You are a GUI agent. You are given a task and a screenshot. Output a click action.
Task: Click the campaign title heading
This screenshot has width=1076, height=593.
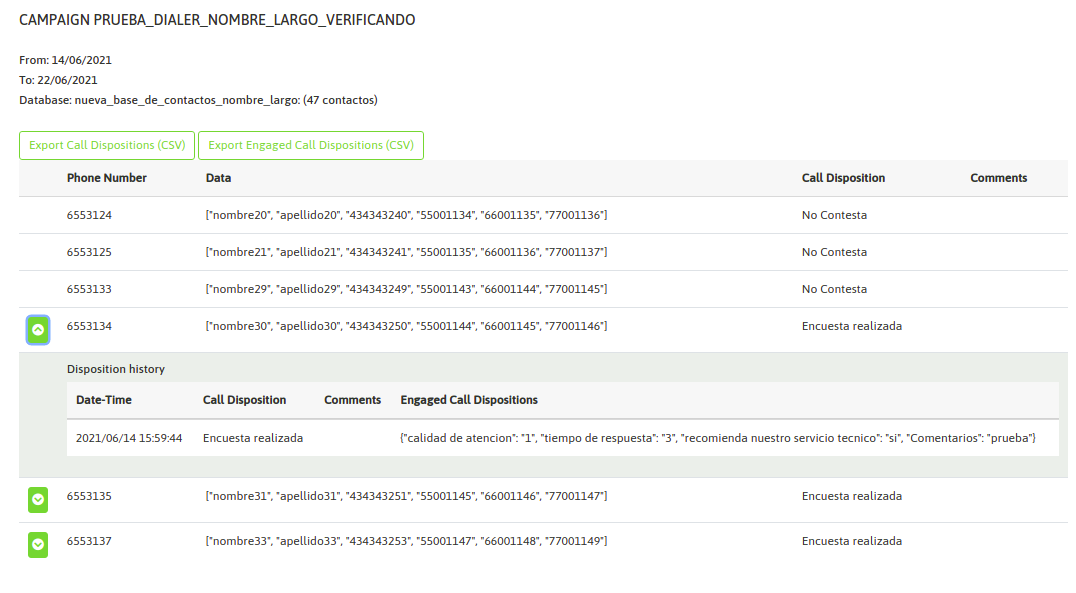217,20
